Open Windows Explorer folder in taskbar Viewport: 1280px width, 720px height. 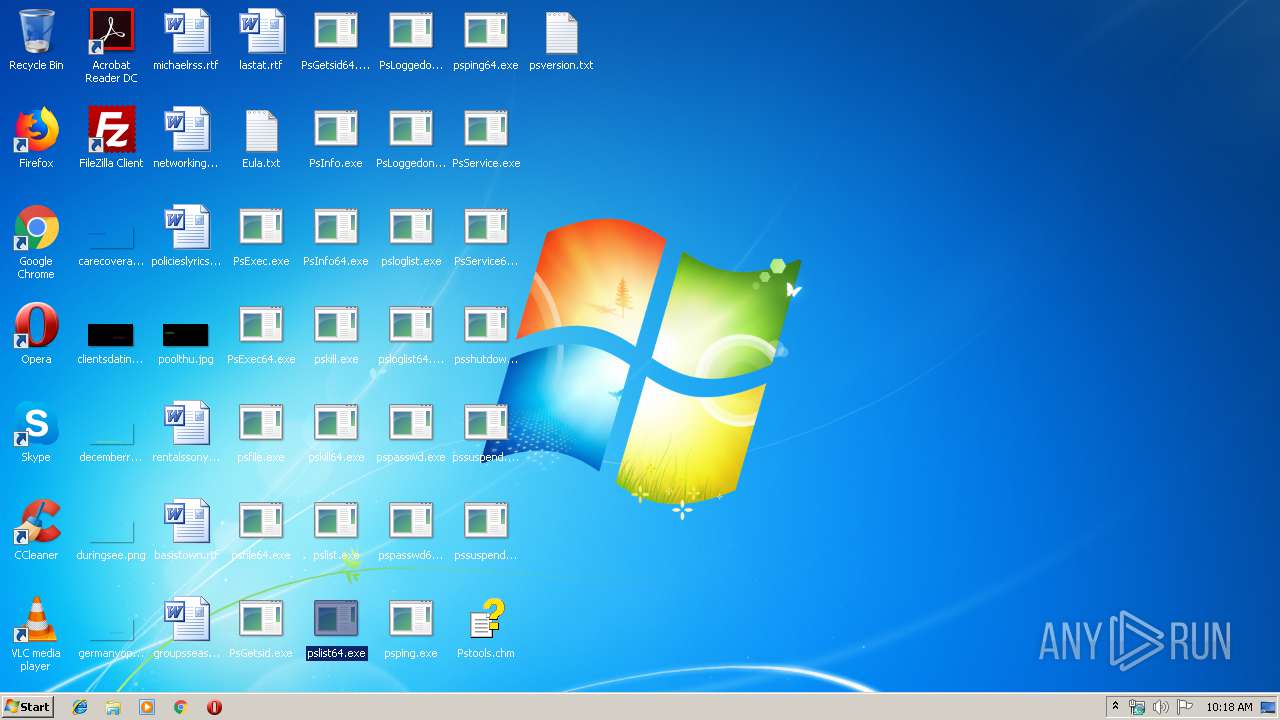(113, 707)
